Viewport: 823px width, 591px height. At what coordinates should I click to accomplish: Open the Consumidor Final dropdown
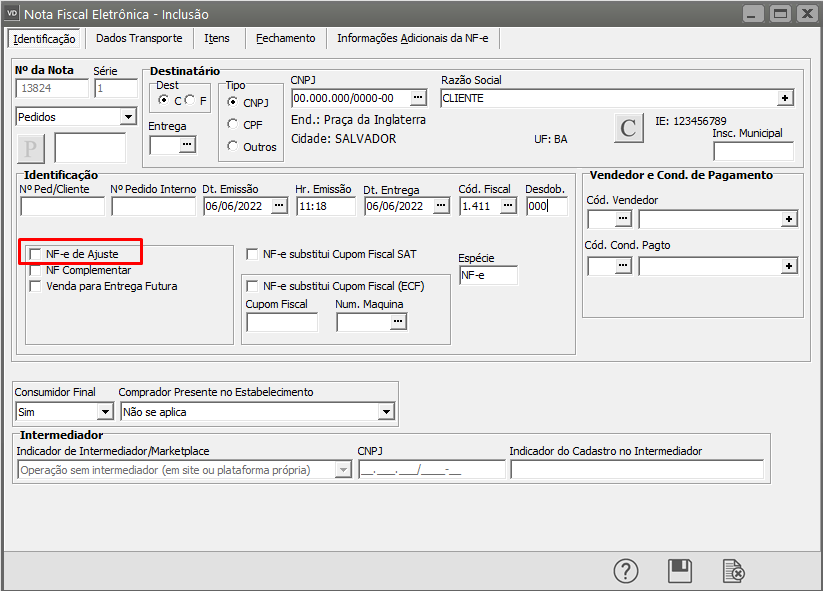(105, 411)
